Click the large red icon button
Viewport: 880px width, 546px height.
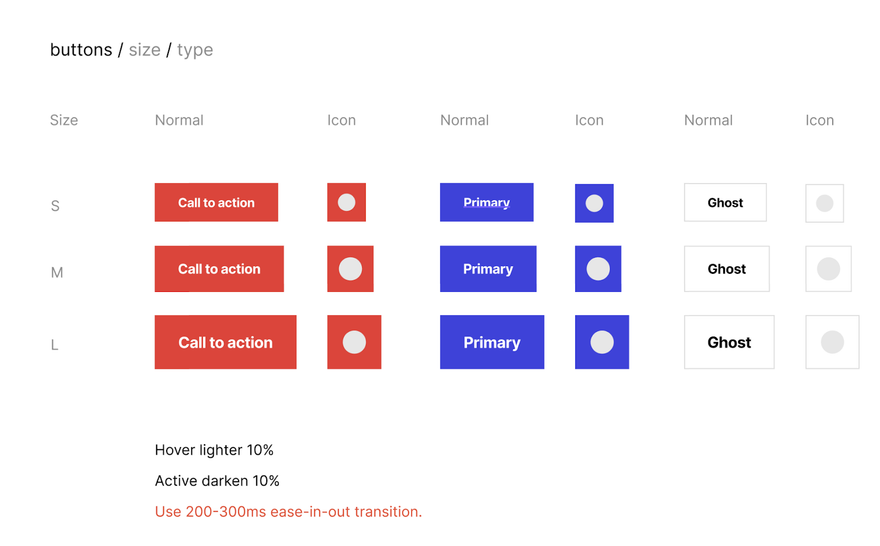354,342
